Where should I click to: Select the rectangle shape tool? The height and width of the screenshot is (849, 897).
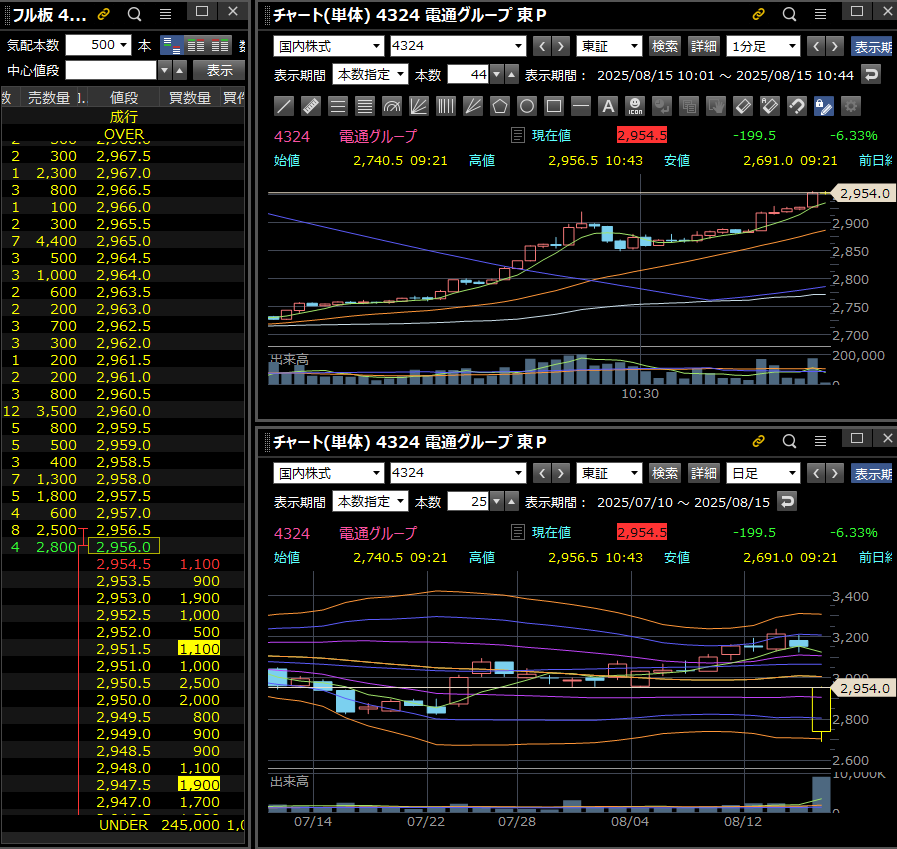click(554, 106)
